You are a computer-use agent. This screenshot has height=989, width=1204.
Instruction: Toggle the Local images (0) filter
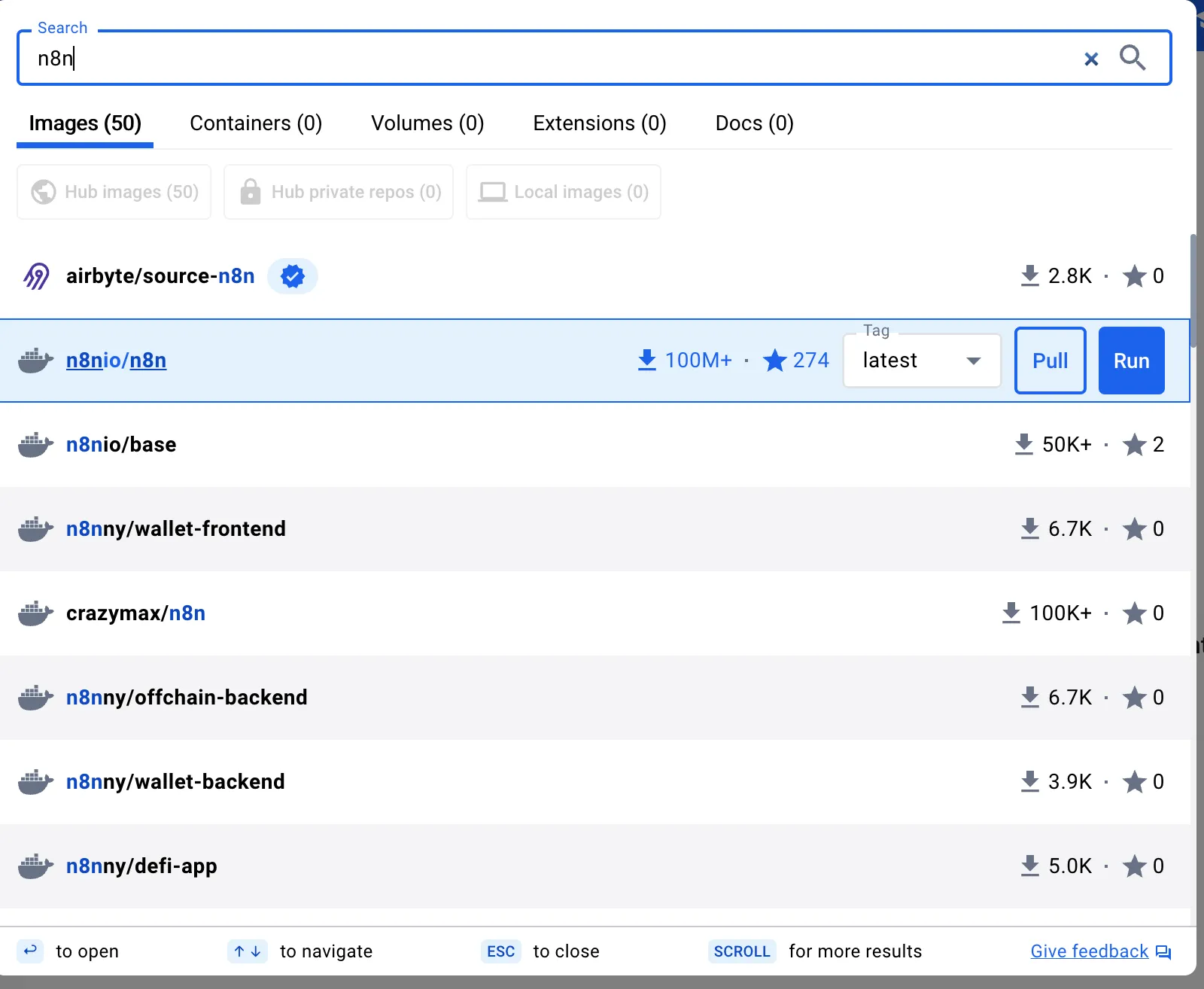(x=564, y=192)
